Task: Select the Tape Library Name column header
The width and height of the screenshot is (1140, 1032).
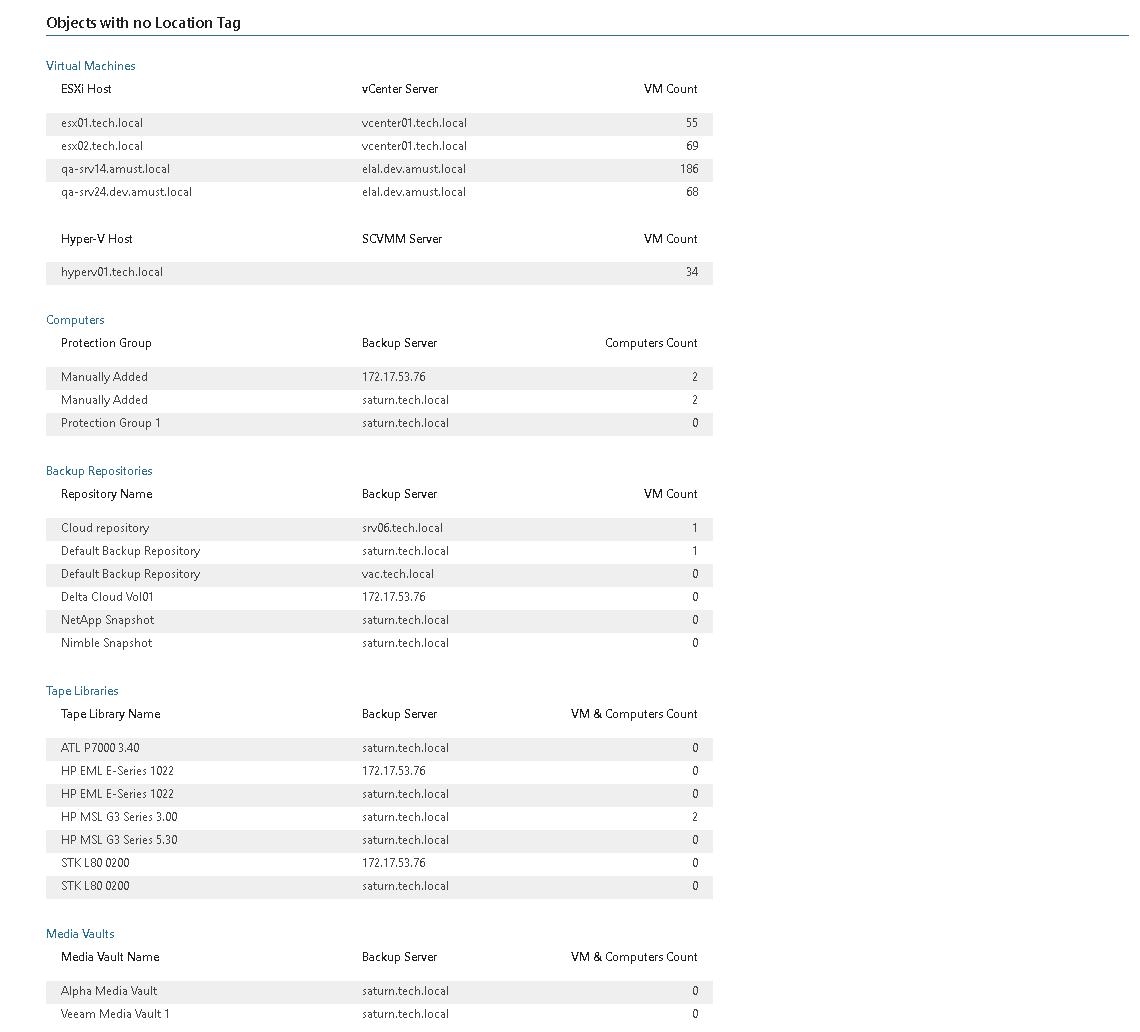Action: [111, 714]
